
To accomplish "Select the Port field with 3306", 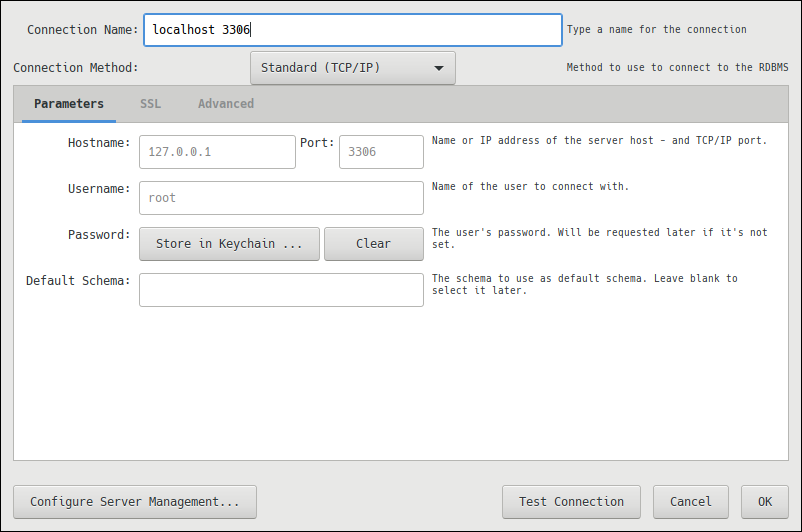I will coord(381,152).
